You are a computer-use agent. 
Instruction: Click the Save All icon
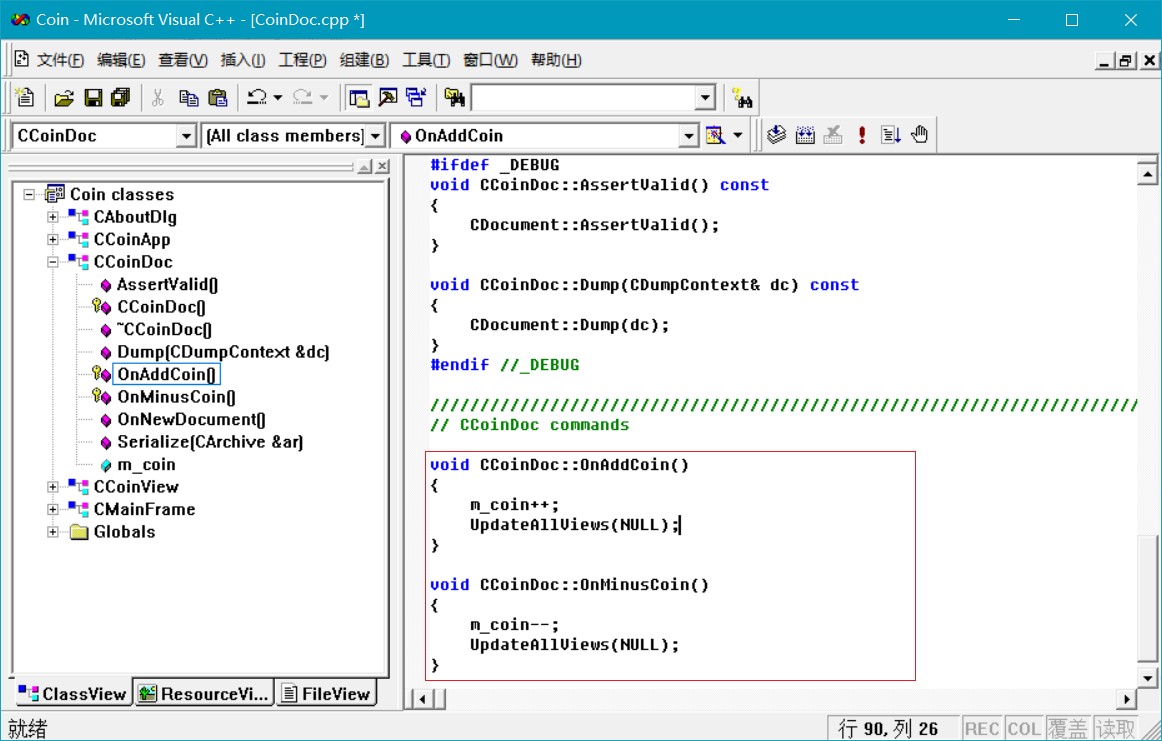120,98
